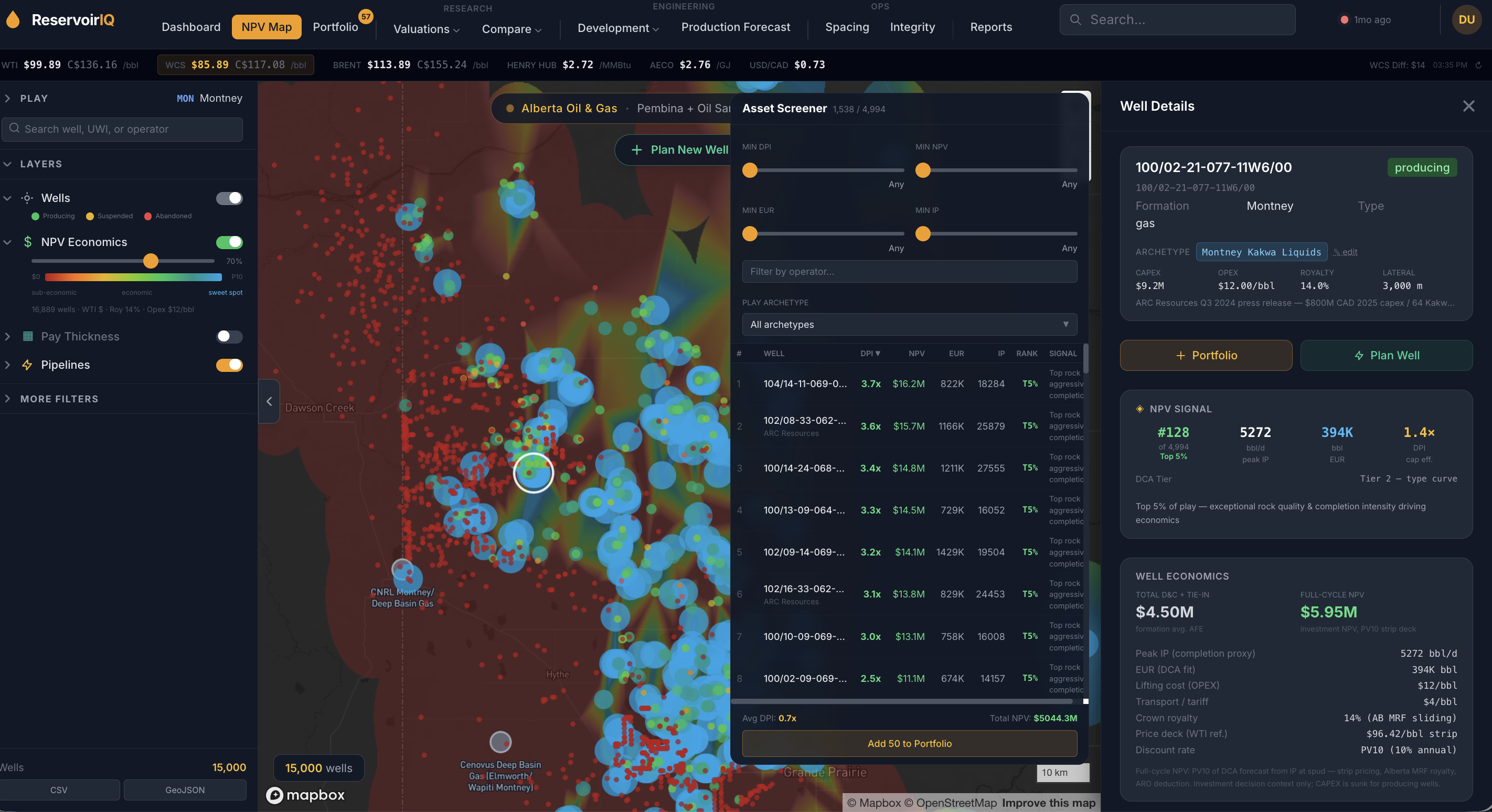Click Improve this map link

point(1048,803)
